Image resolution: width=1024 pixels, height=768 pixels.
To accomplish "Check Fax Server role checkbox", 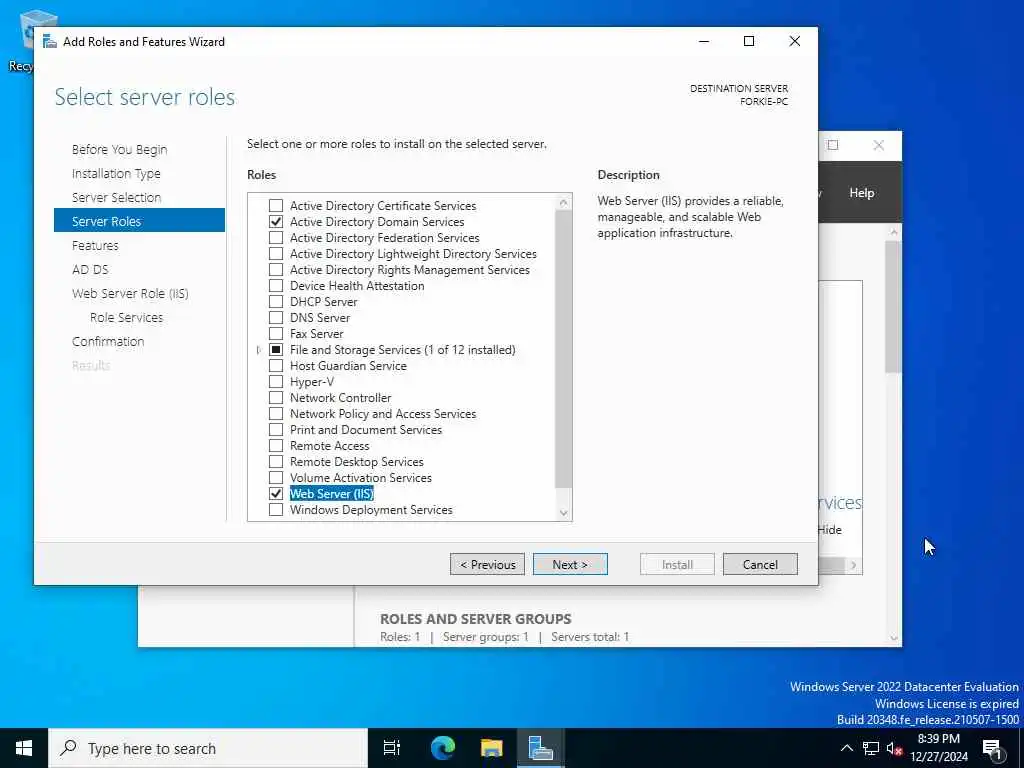I will [276, 334].
